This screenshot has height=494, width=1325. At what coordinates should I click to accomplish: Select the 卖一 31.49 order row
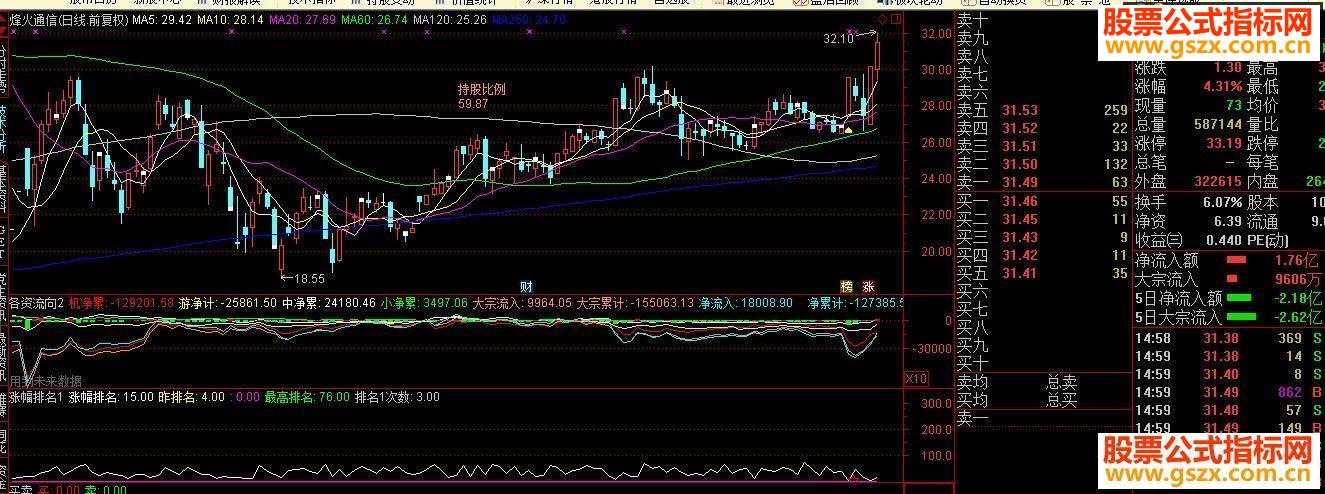pos(1043,182)
